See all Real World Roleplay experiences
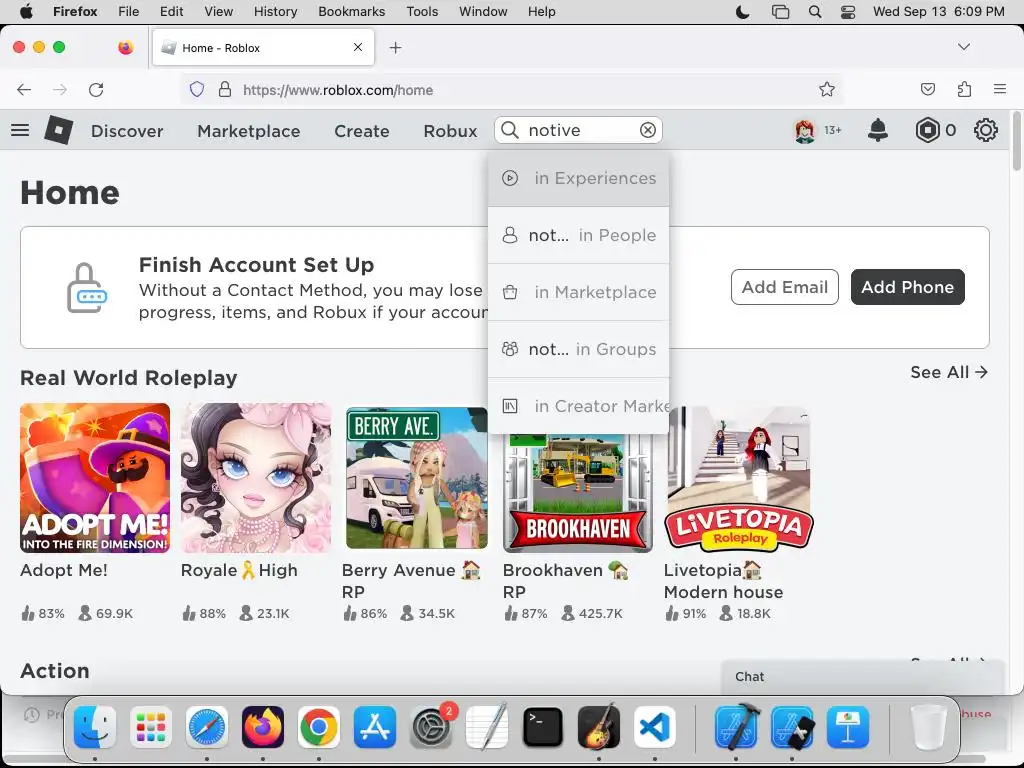This screenshot has height=768, width=1024. 949,372
